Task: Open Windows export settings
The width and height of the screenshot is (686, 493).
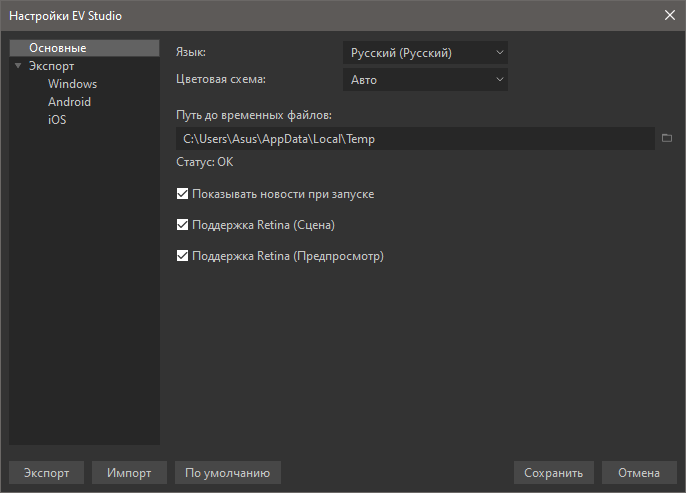Action: 72,84
